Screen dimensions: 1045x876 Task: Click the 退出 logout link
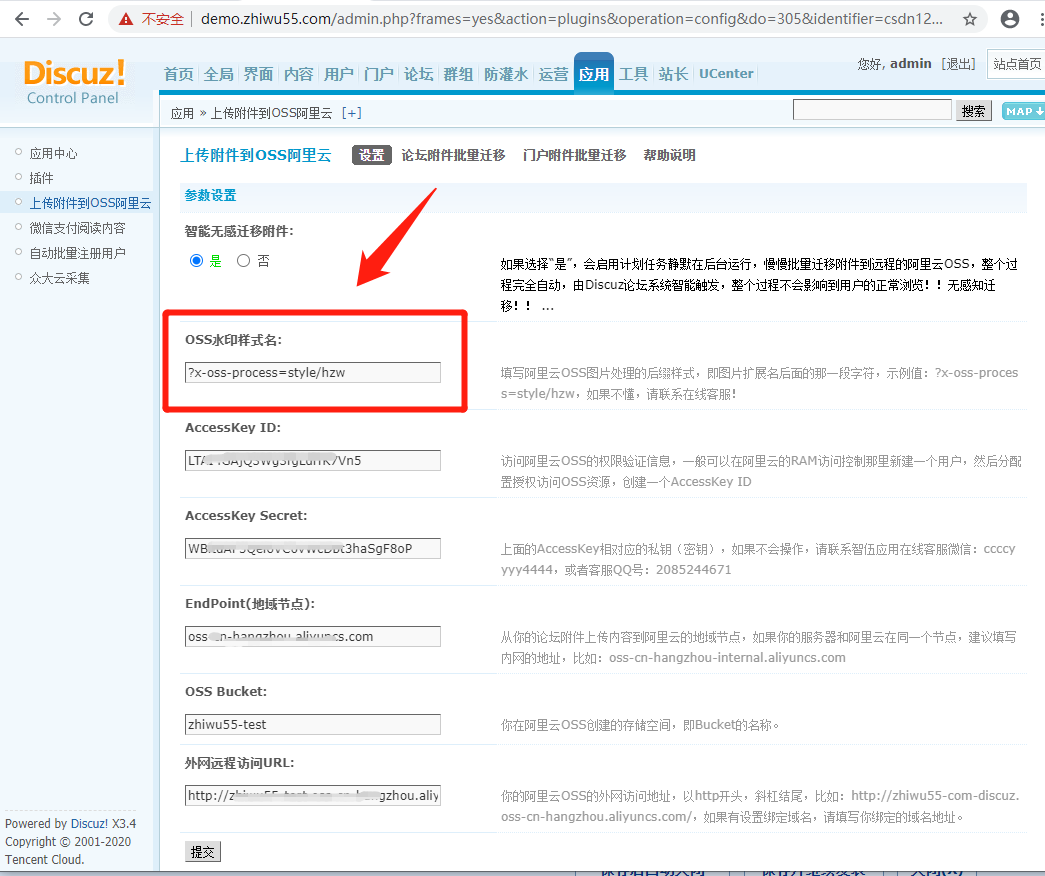click(958, 64)
